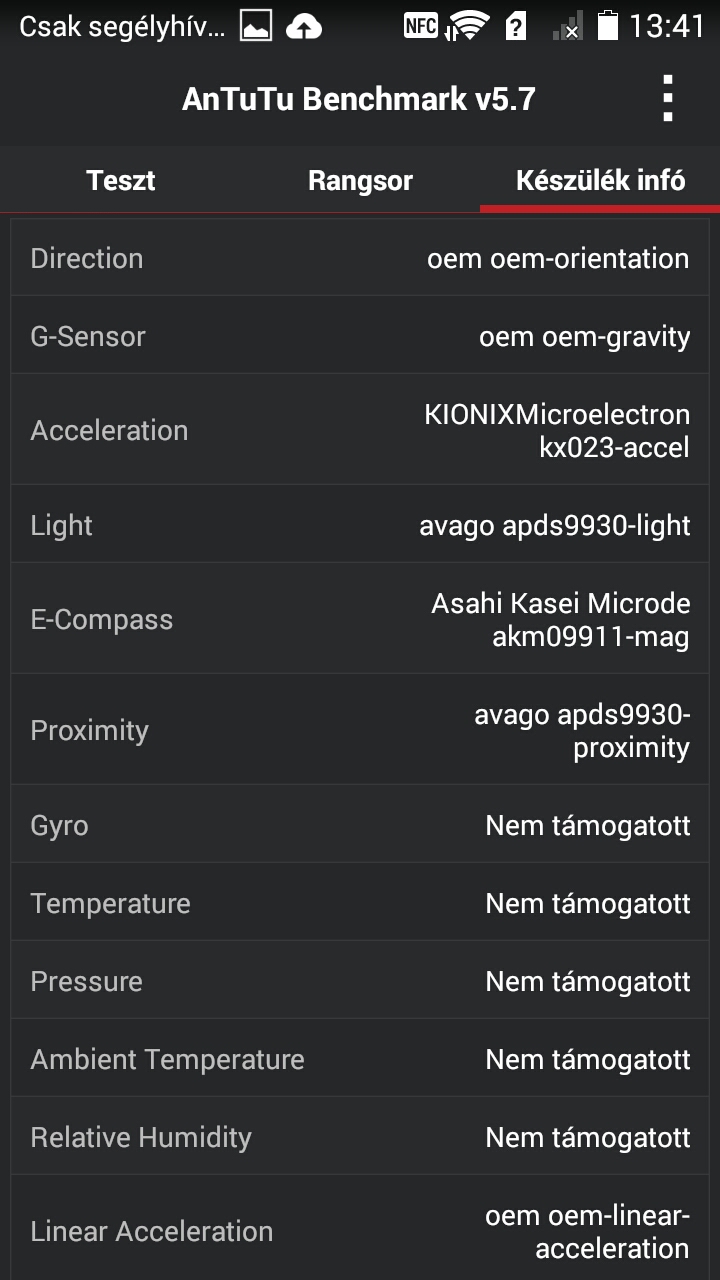Tap the AnTuTu Benchmark v5.7 title
720x1280 pixels.
click(359, 99)
